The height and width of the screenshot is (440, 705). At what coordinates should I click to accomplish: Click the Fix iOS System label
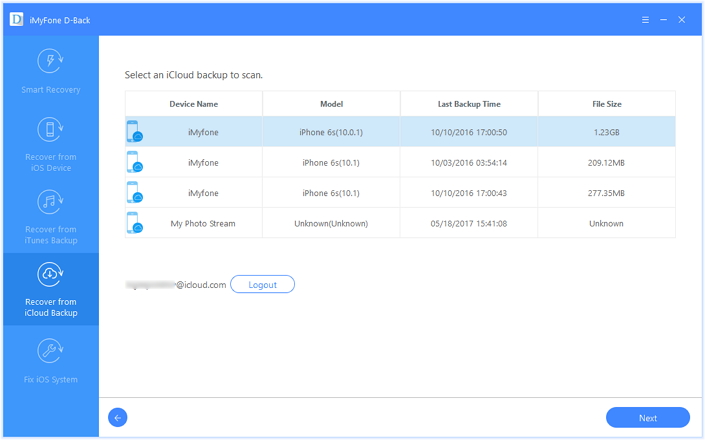[x=51, y=379]
